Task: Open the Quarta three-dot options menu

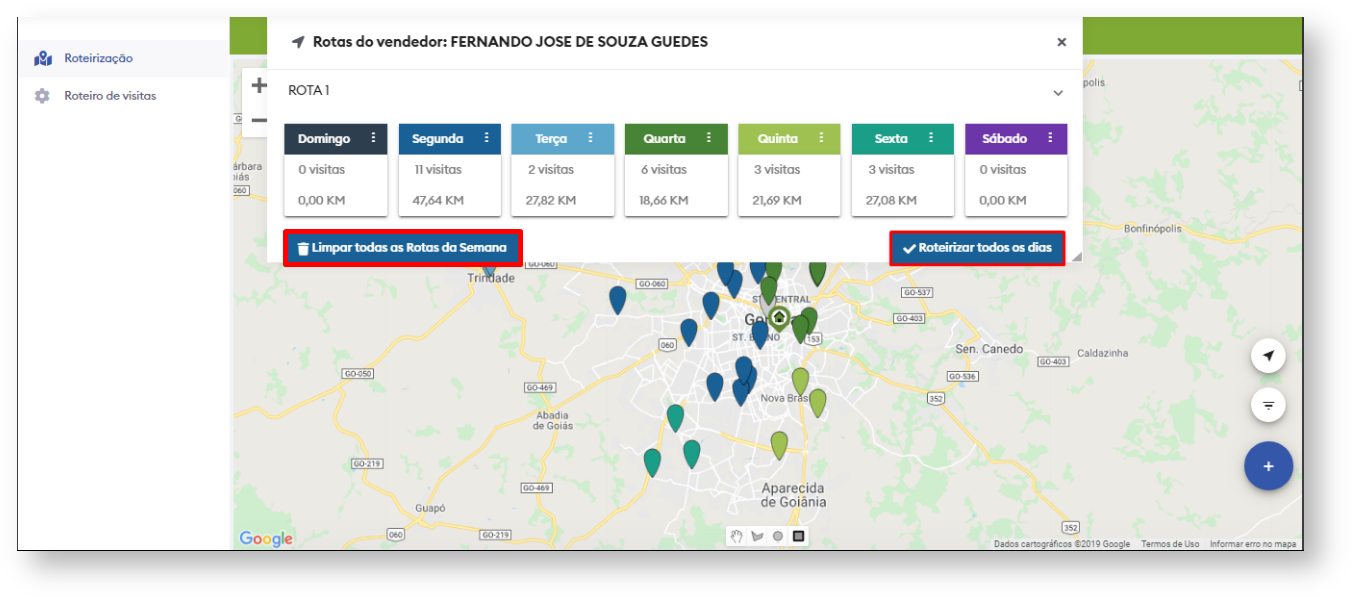Action: (709, 138)
